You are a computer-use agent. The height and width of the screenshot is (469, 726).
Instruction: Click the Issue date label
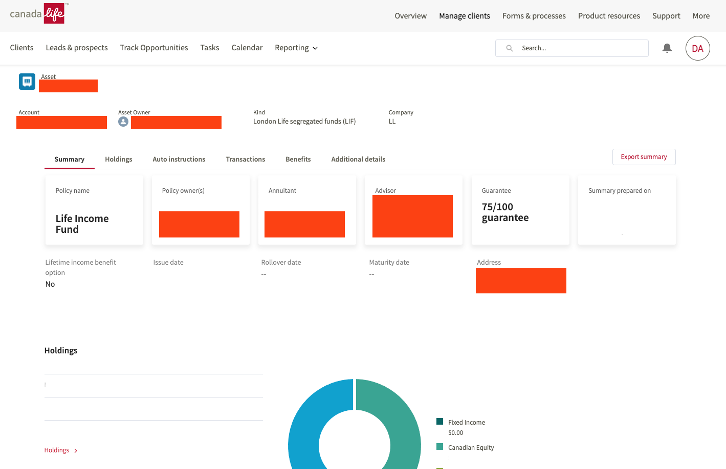[x=169, y=263]
